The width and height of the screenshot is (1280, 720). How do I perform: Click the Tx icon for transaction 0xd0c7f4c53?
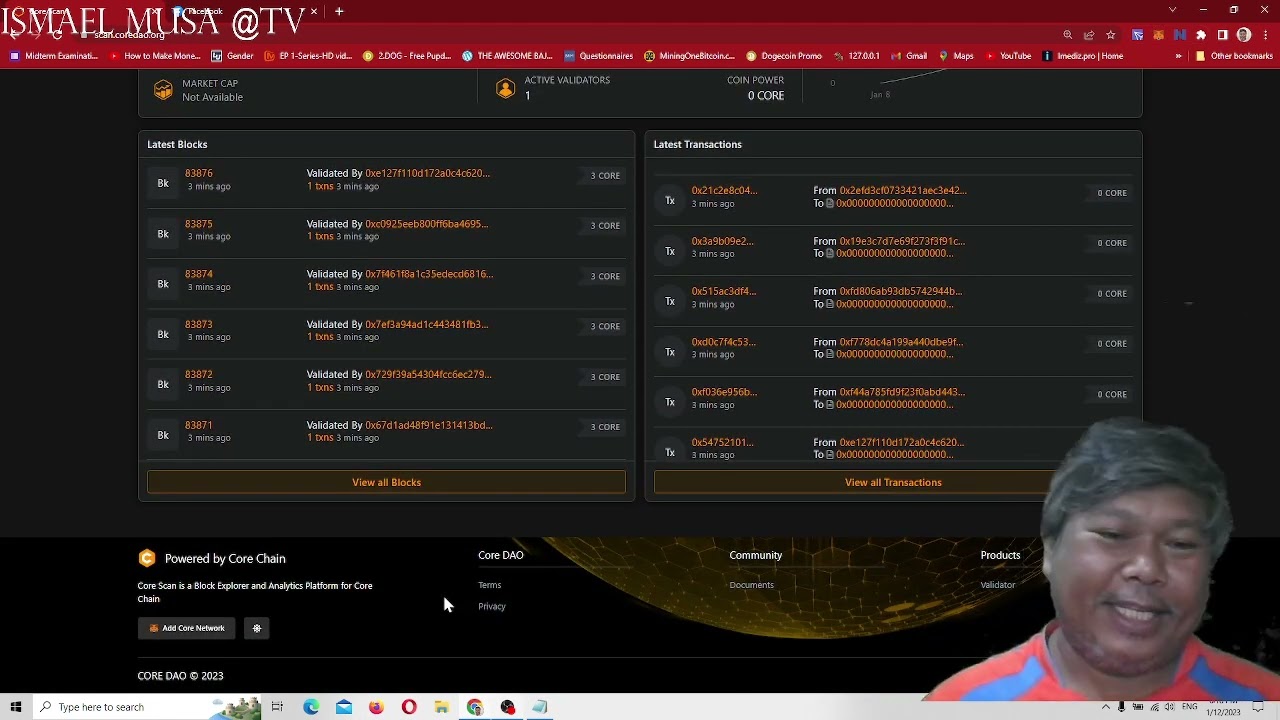click(670, 352)
